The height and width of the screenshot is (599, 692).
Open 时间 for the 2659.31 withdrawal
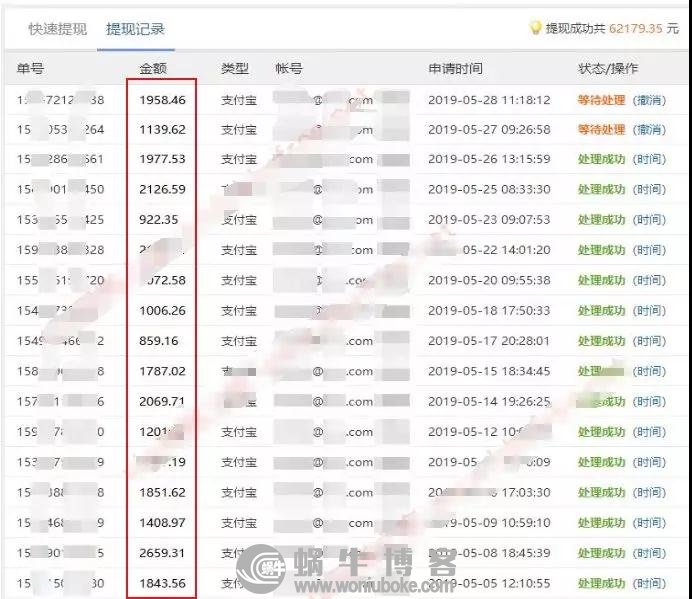click(649, 553)
